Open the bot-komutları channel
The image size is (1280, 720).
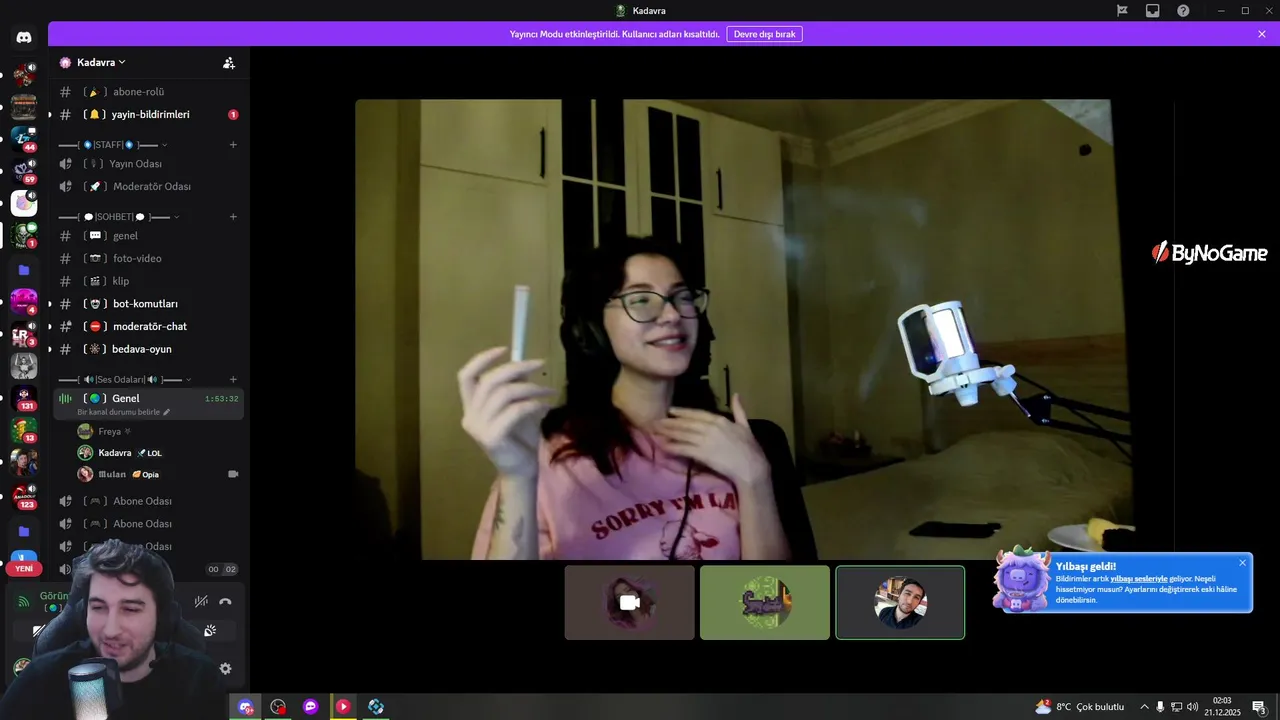149,304
